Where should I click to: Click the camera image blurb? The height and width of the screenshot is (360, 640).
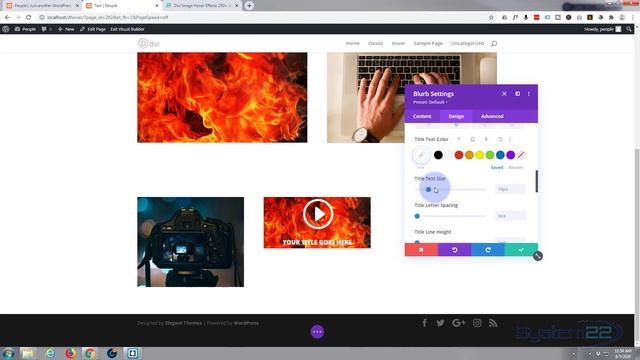click(191, 242)
